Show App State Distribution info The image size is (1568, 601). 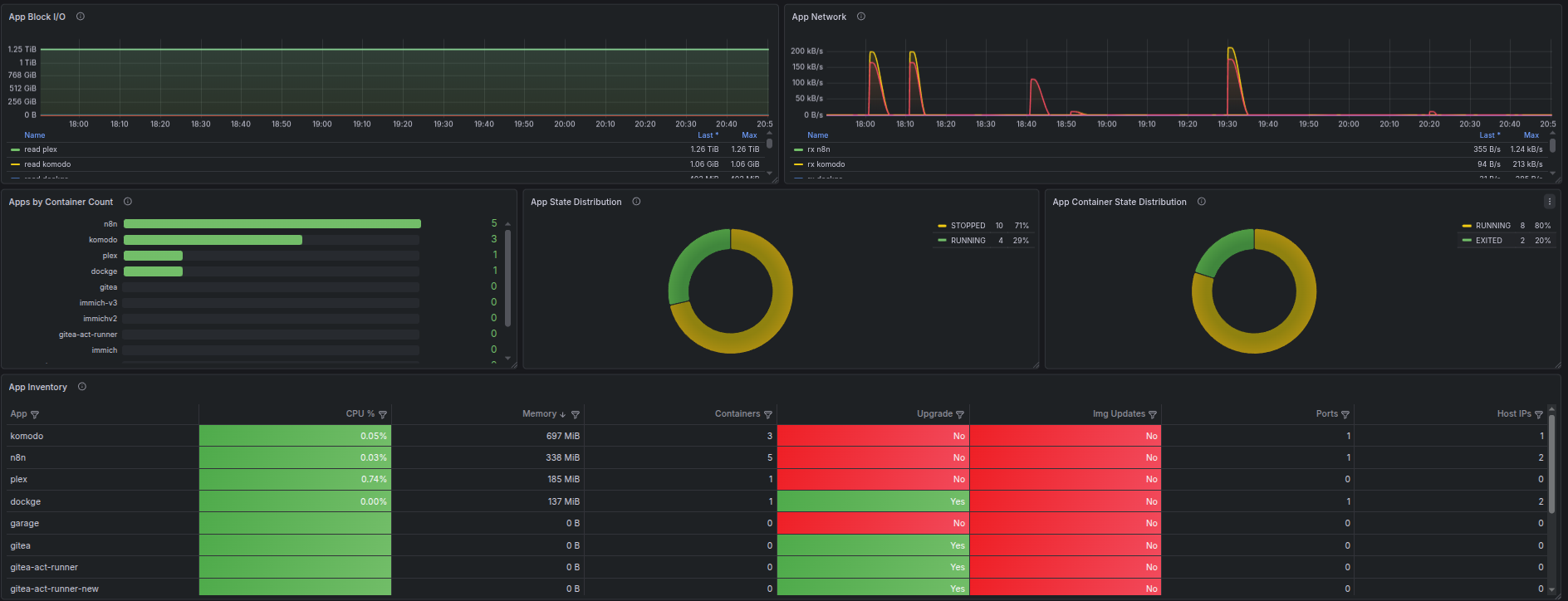coord(636,202)
